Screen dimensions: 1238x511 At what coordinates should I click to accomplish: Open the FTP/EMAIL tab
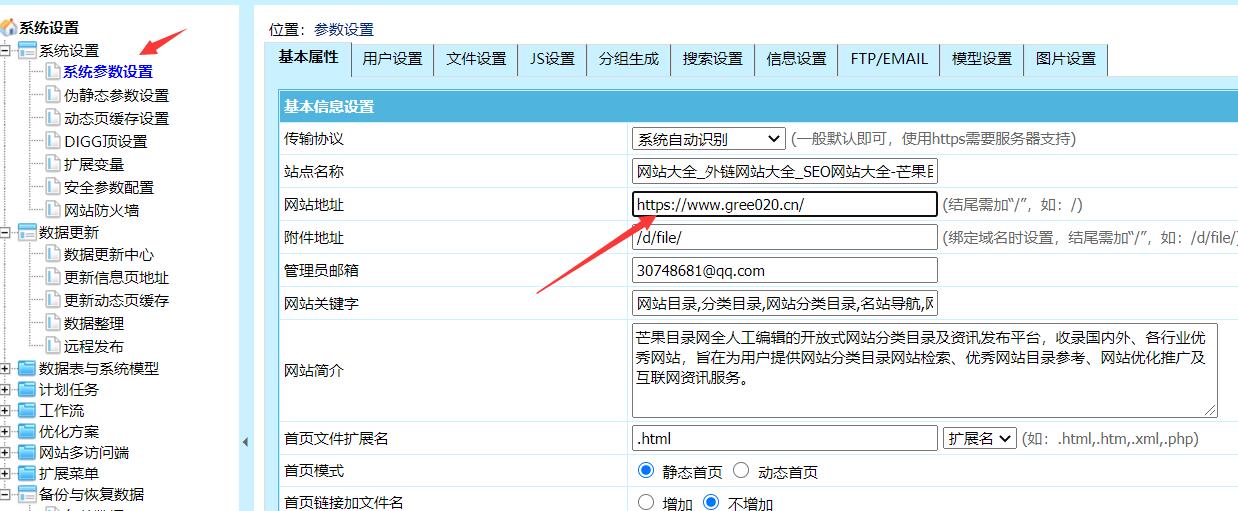(x=889, y=59)
